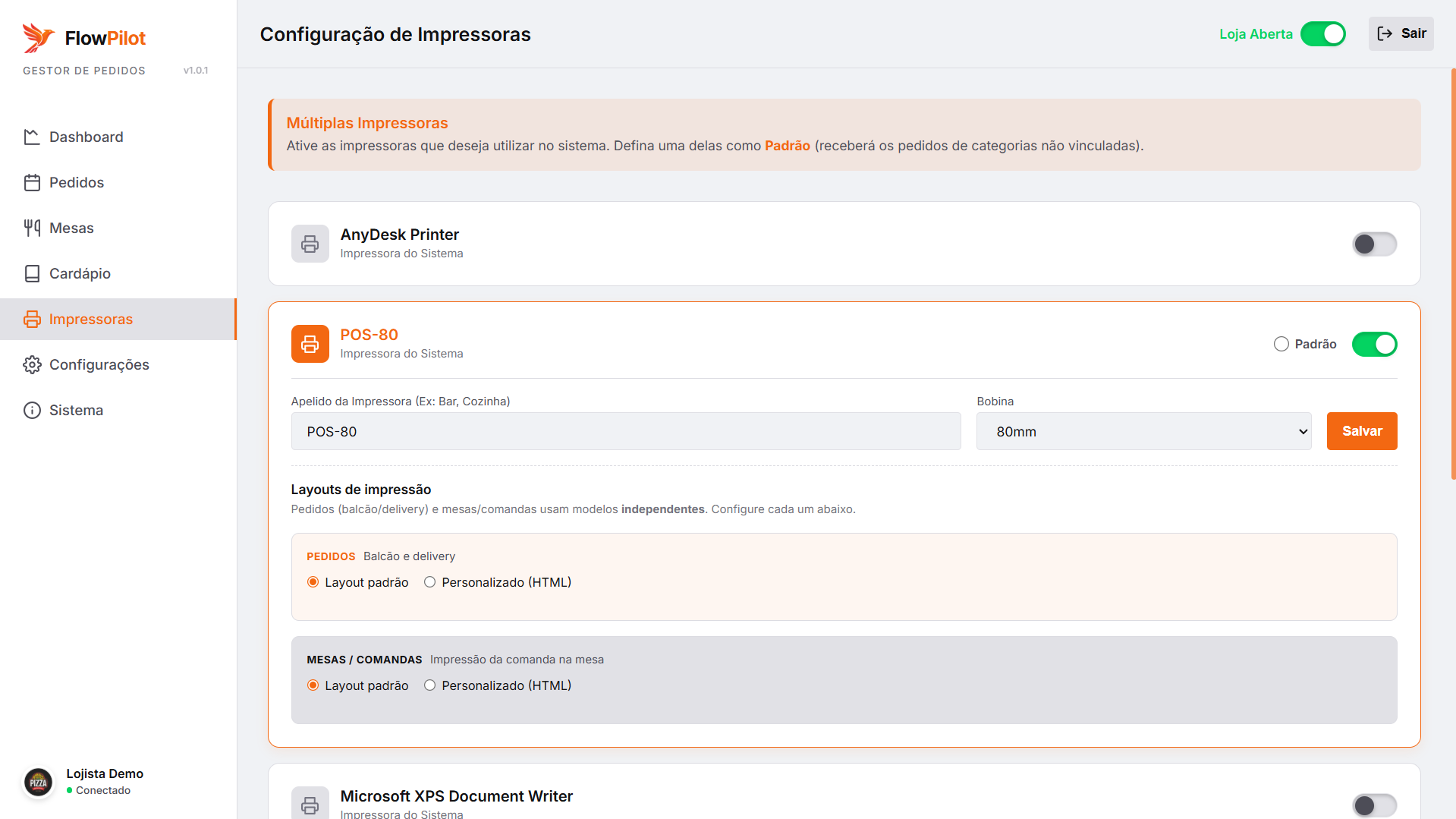Click the Pedidos calendar icon
Viewport: 1456px width, 819px height.
pyautogui.click(x=32, y=182)
